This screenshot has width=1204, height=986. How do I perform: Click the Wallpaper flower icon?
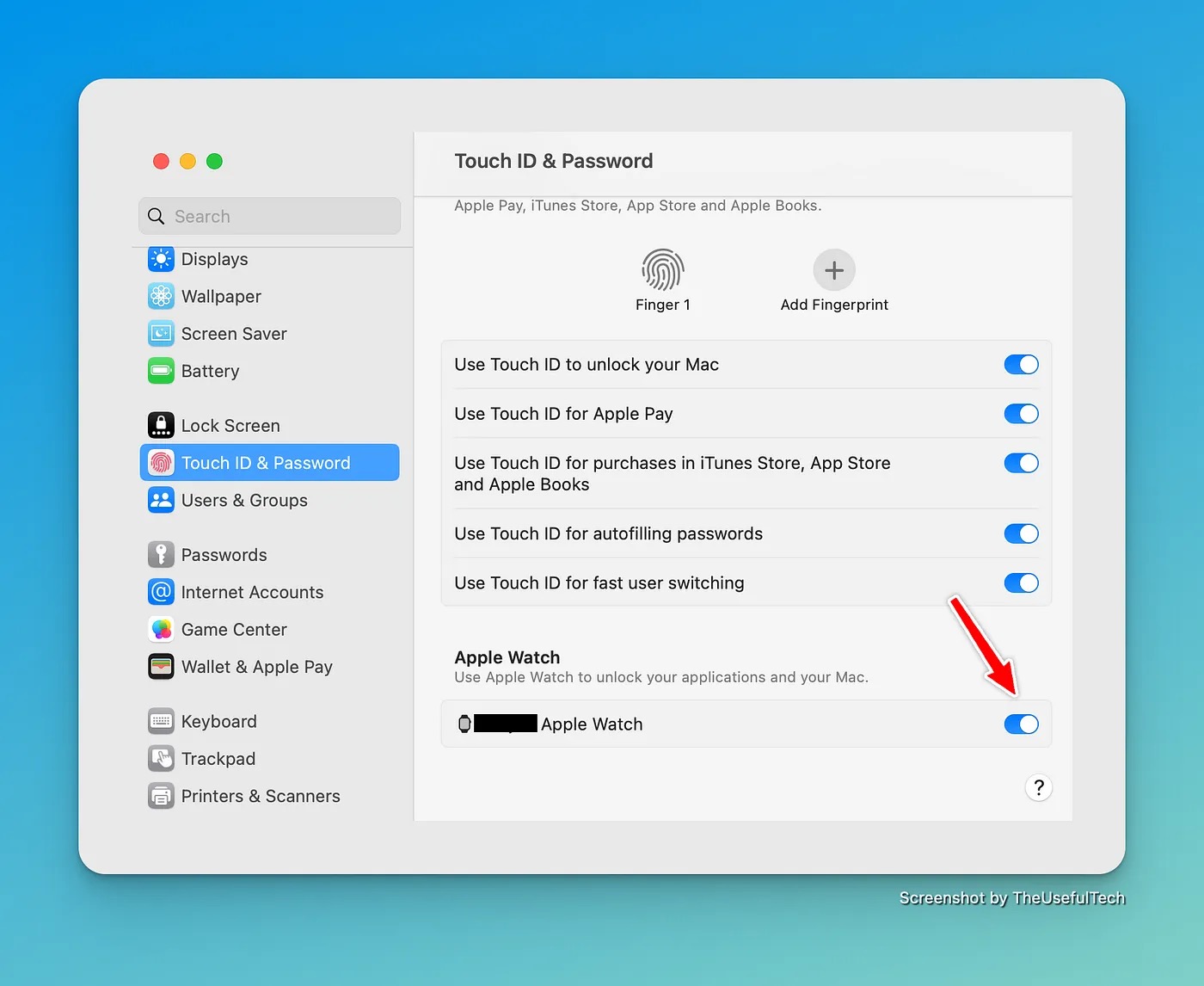click(161, 296)
